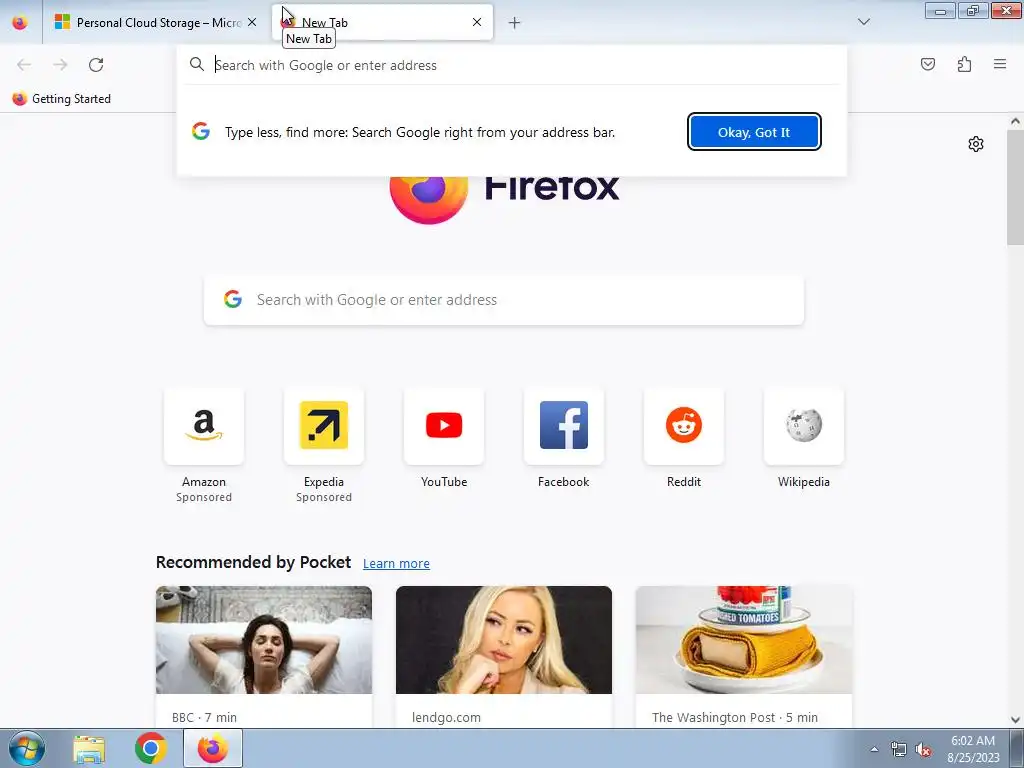
Task: Launch Google Chrome from the taskbar
Action: 151,748
